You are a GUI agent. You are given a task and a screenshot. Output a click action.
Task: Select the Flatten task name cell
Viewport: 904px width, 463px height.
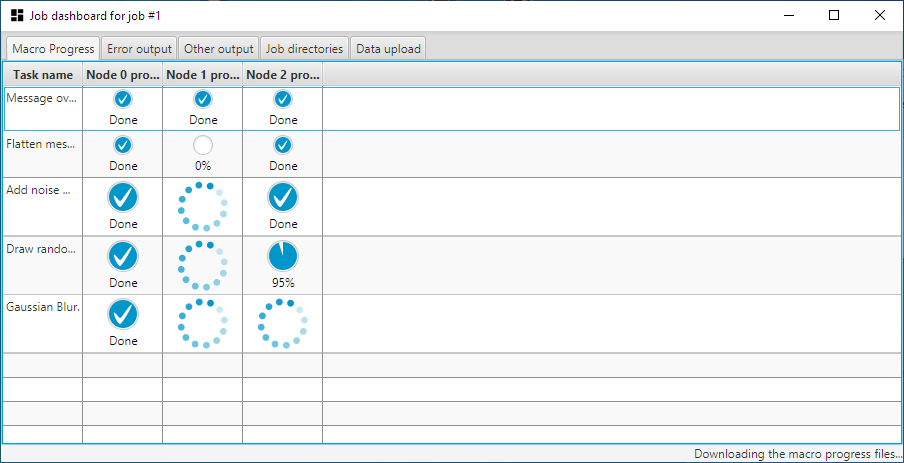(42, 144)
